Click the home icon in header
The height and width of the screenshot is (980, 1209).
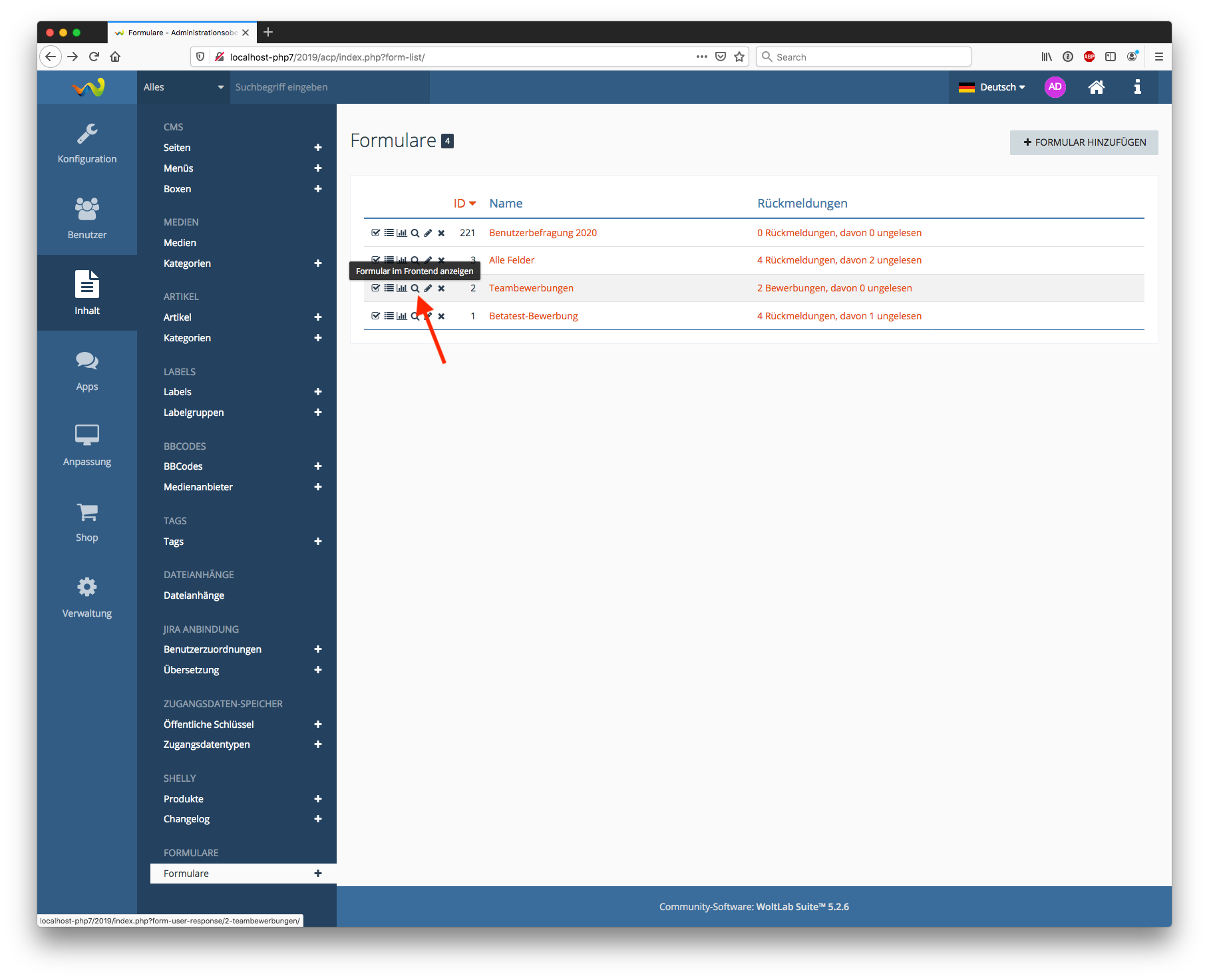tap(1096, 87)
